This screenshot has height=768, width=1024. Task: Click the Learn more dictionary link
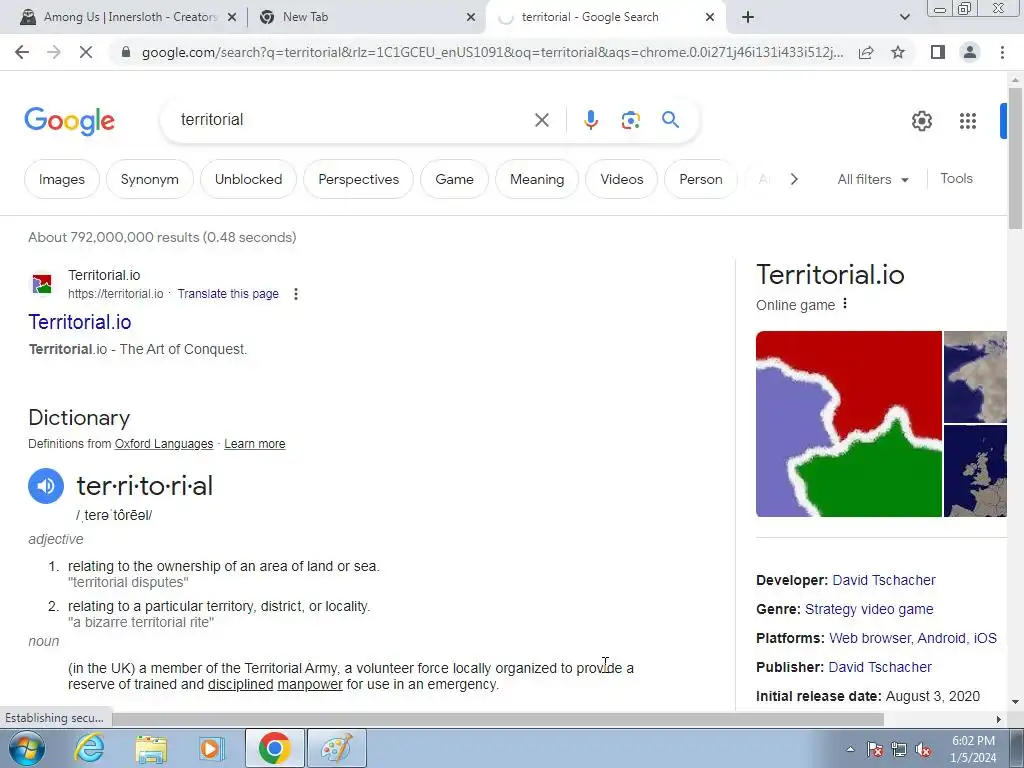[x=255, y=444]
